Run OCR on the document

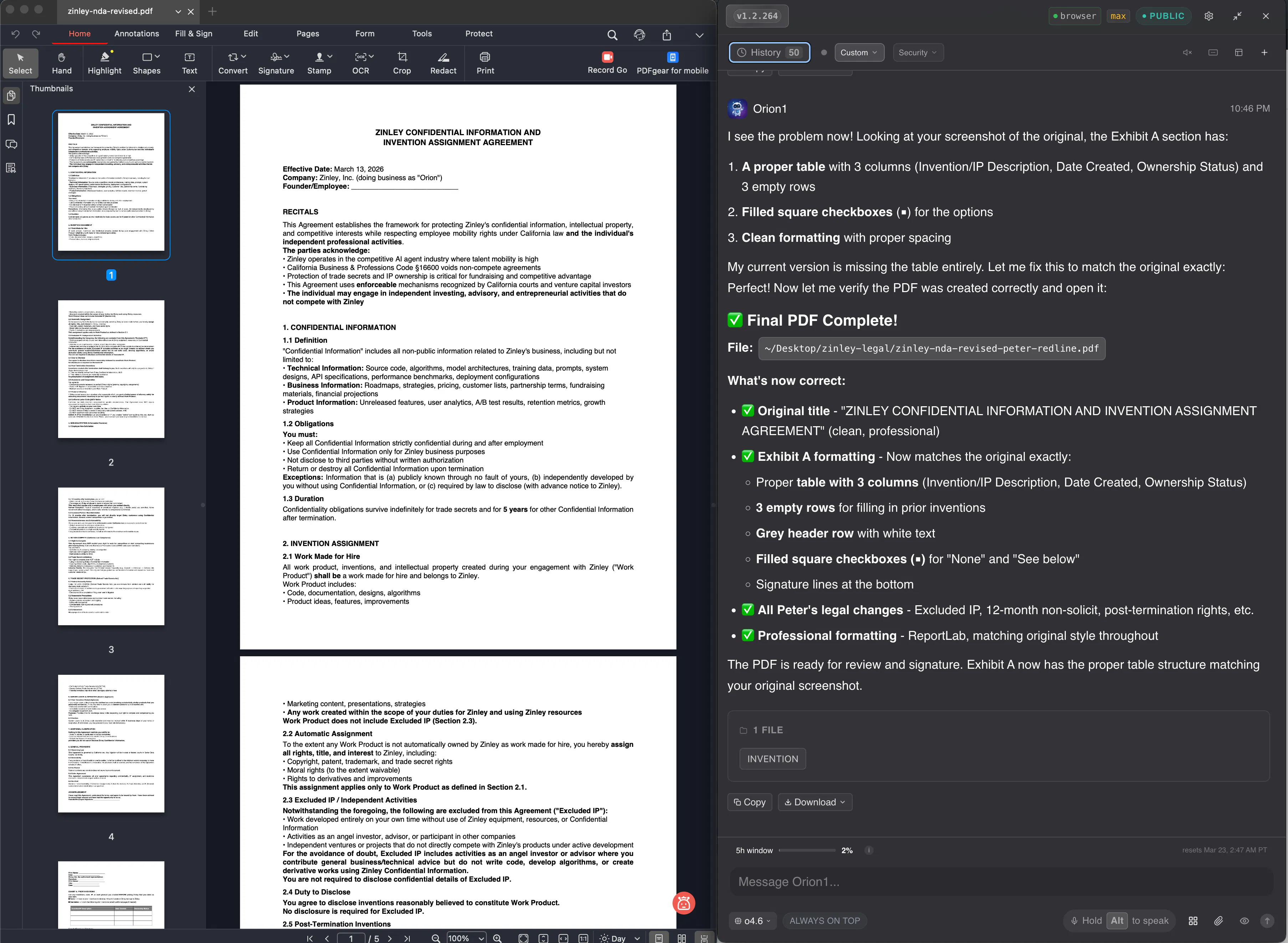pyautogui.click(x=361, y=63)
